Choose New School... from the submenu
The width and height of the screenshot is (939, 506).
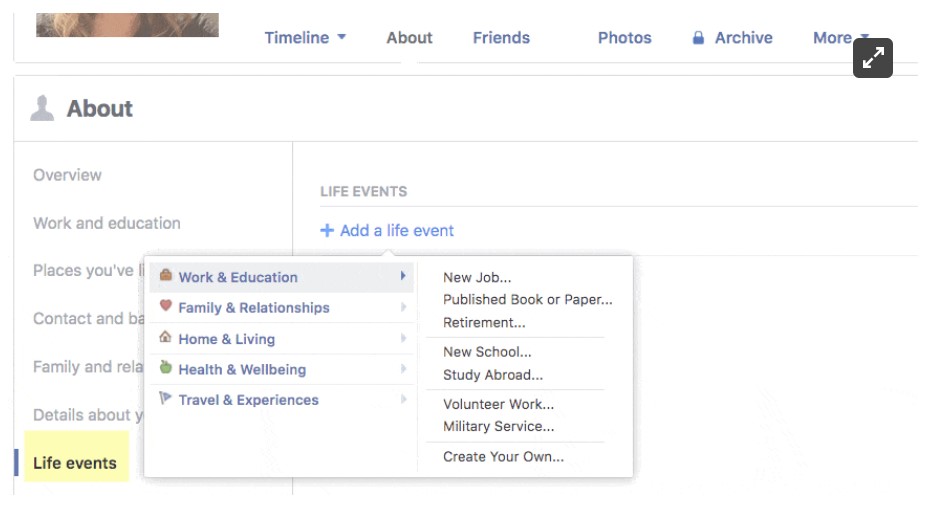[x=487, y=352]
